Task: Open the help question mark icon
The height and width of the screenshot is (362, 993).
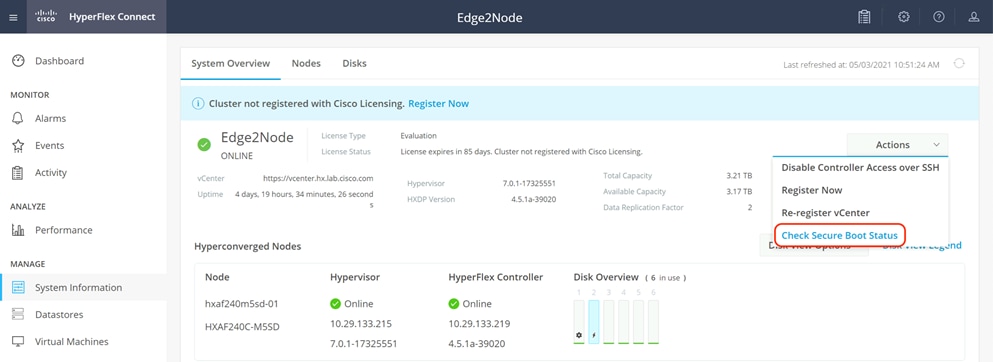Action: tap(939, 17)
